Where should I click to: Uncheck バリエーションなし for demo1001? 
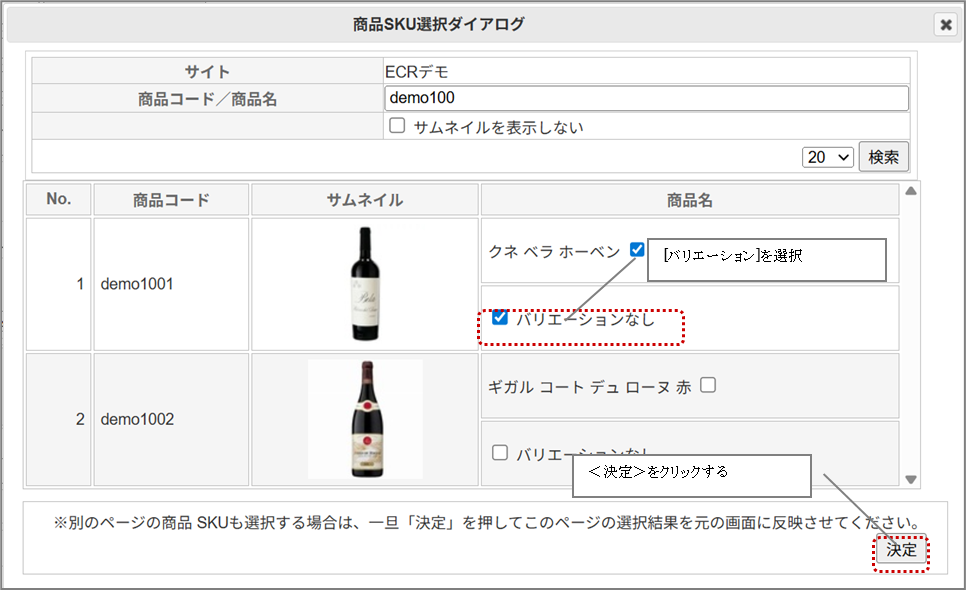pyautogui.click(x=501, y=318)
